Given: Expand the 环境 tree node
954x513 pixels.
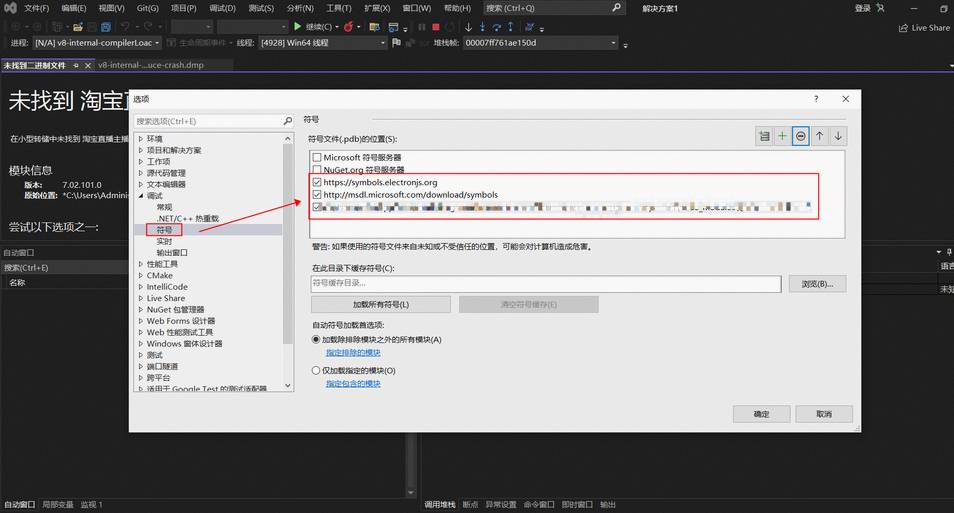Looking at the screenshot, I should pos(141,139).
